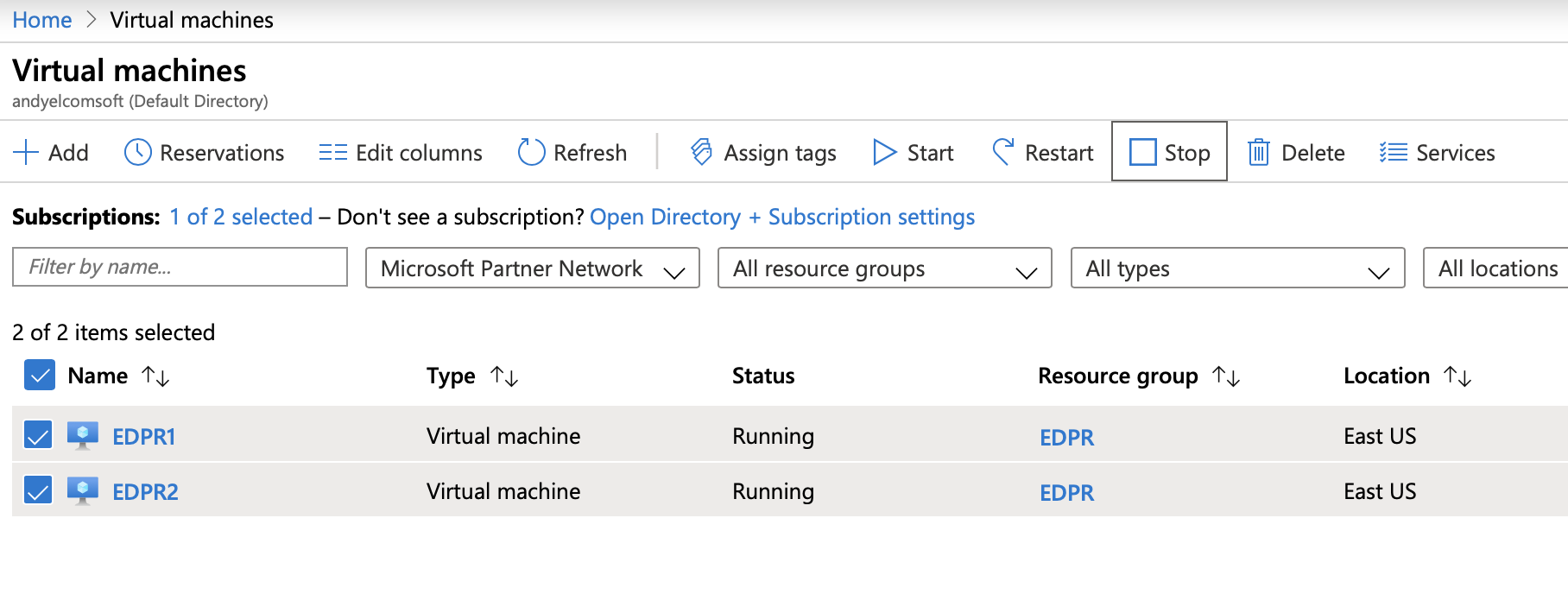1568x613 pixels.
Task: Open the '1 of 2 selected' subscriptions link
Action: point(241,217)
